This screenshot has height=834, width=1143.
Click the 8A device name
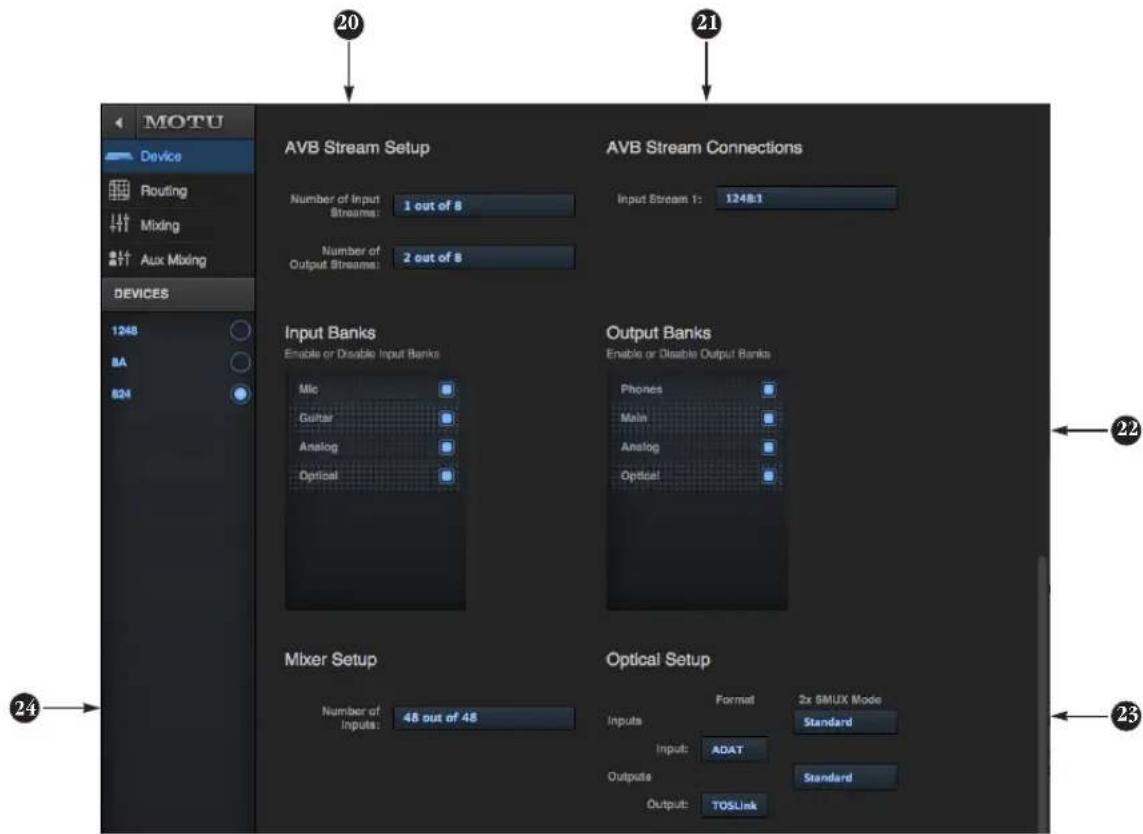pos(119,362)
